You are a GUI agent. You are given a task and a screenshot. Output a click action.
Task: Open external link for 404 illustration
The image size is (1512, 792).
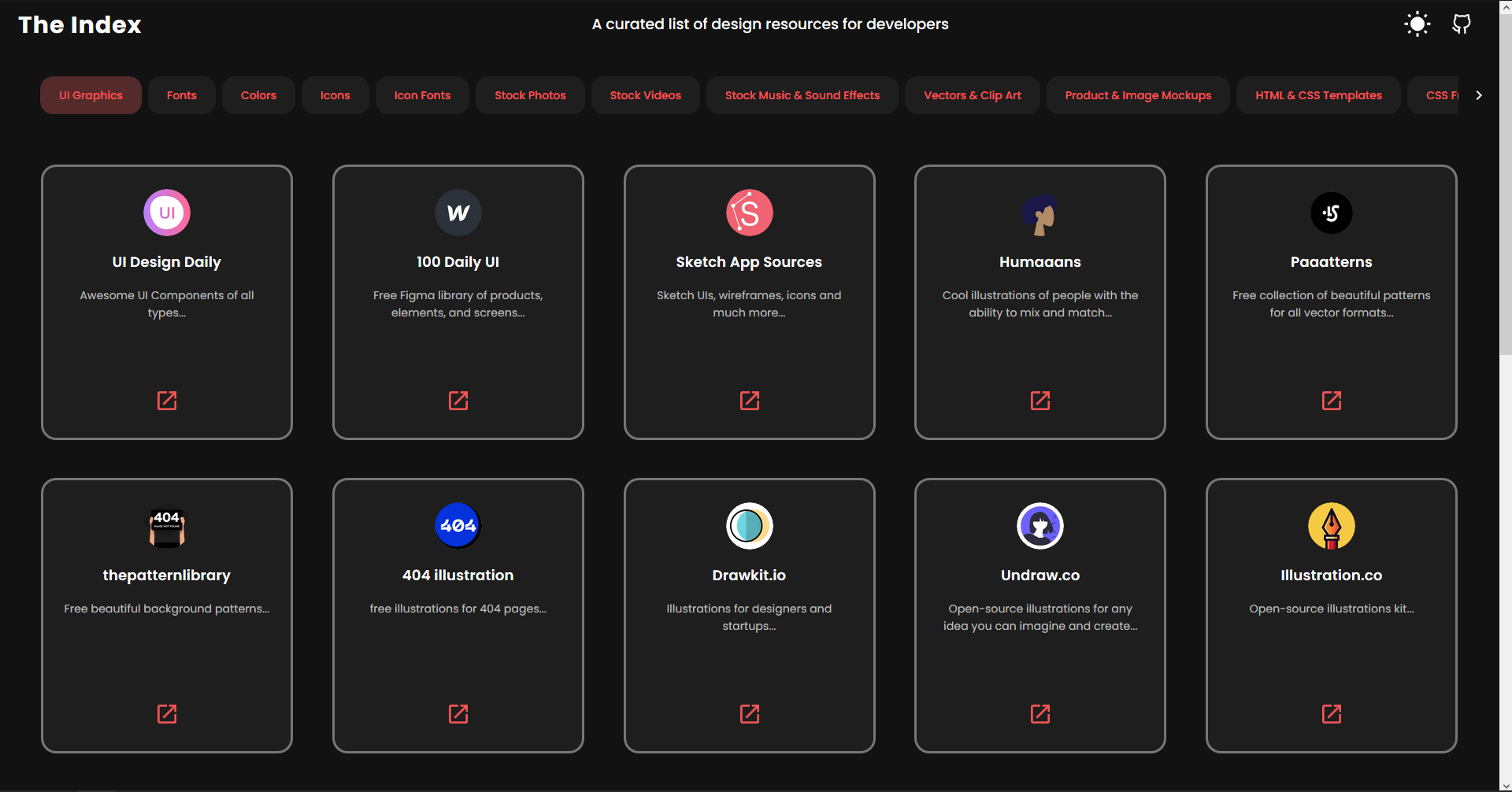(458, 714)
